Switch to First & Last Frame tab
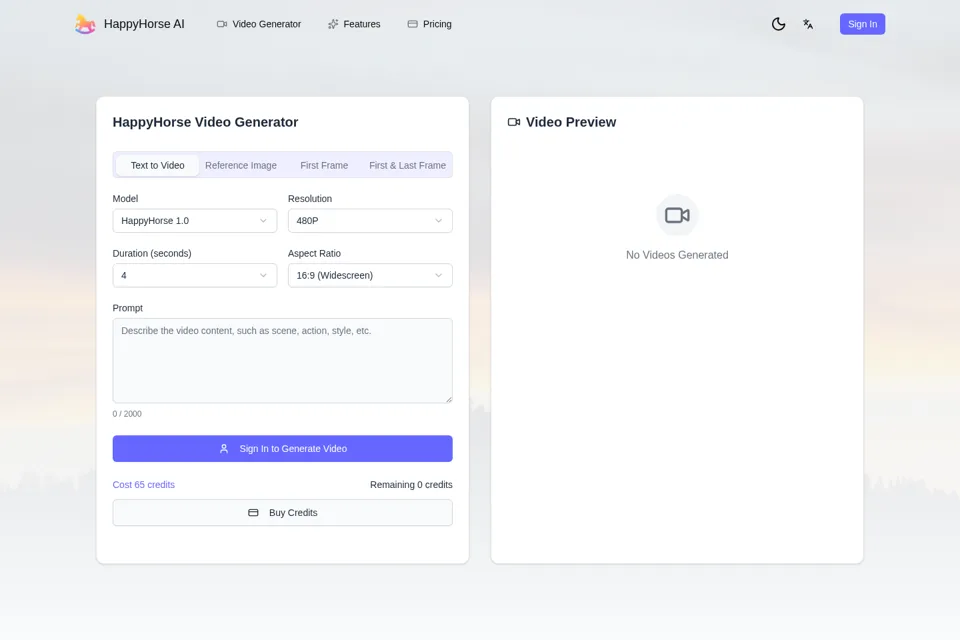Image resolution: width=960 pixels, height=640 pixels. (x=407, y=165)
